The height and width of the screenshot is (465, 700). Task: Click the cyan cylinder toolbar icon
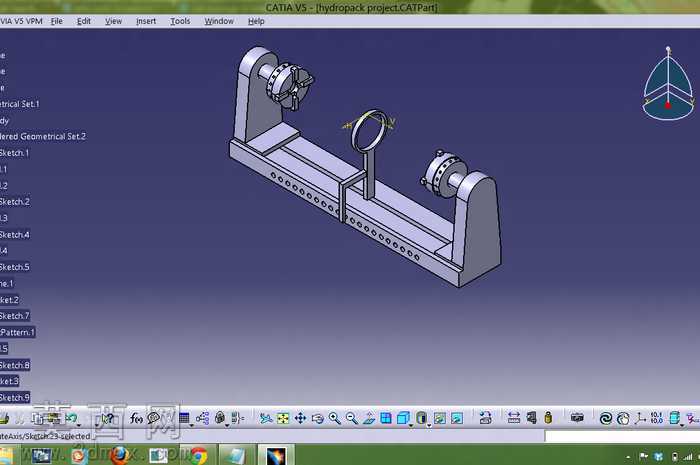(x=675, y=418)
